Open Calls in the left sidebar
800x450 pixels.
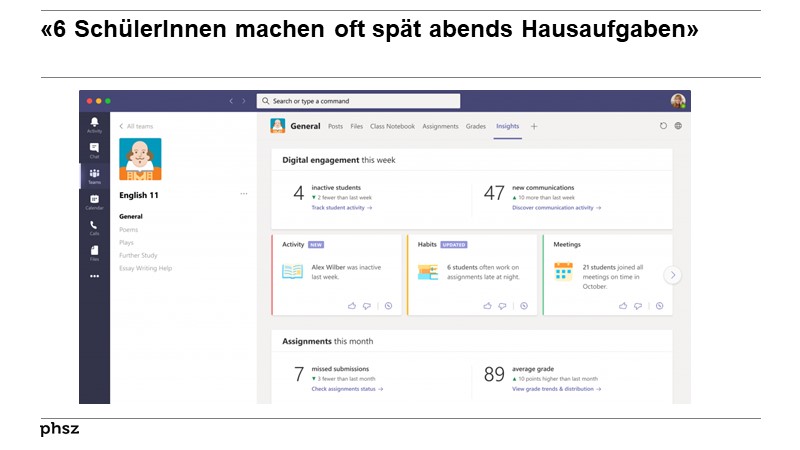94,228
